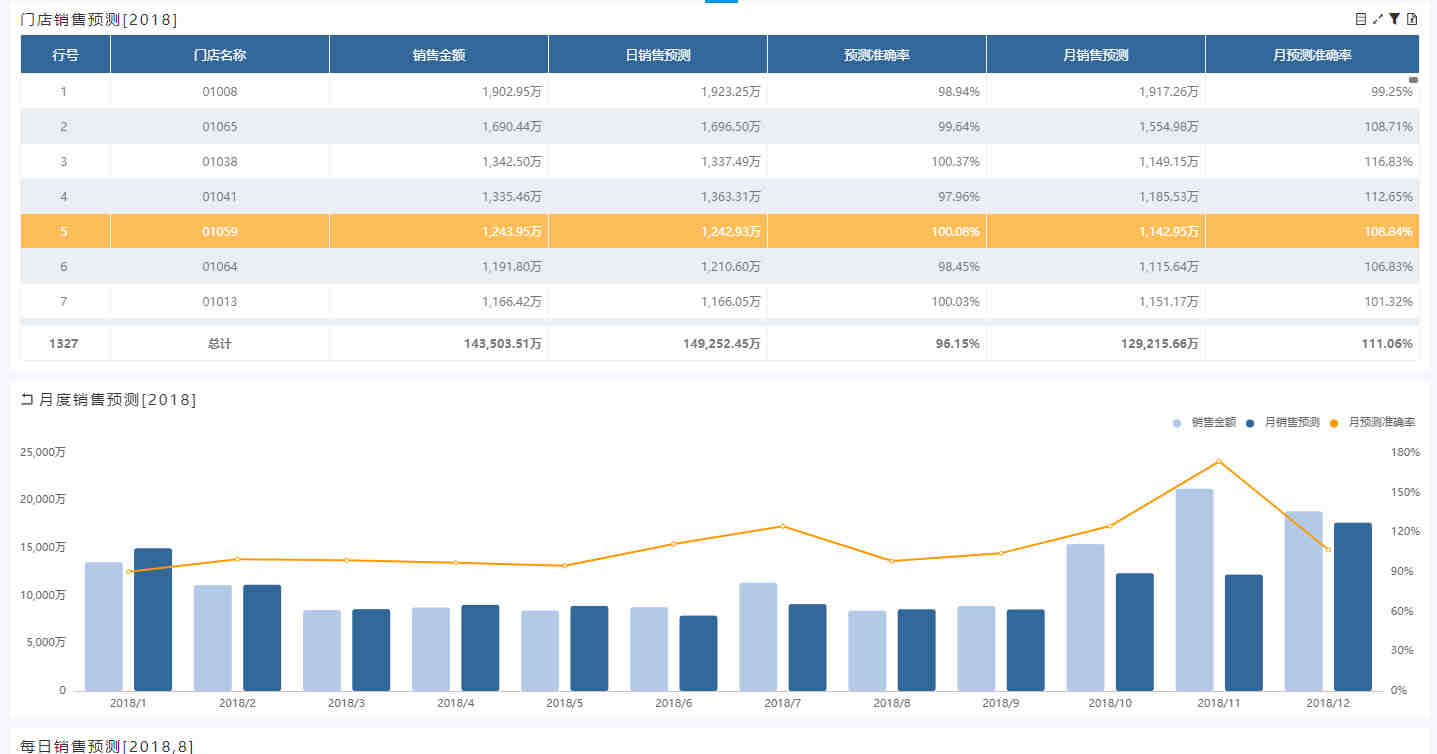Click sales amount 1,902.95万 cell

439,91
